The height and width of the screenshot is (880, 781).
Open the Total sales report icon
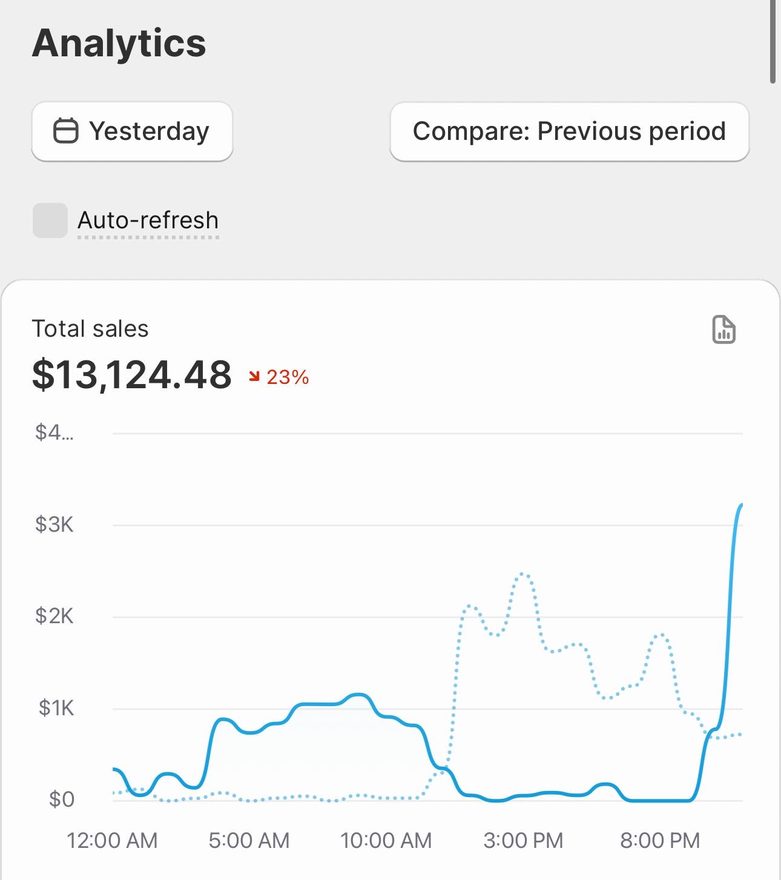(724, 329)
